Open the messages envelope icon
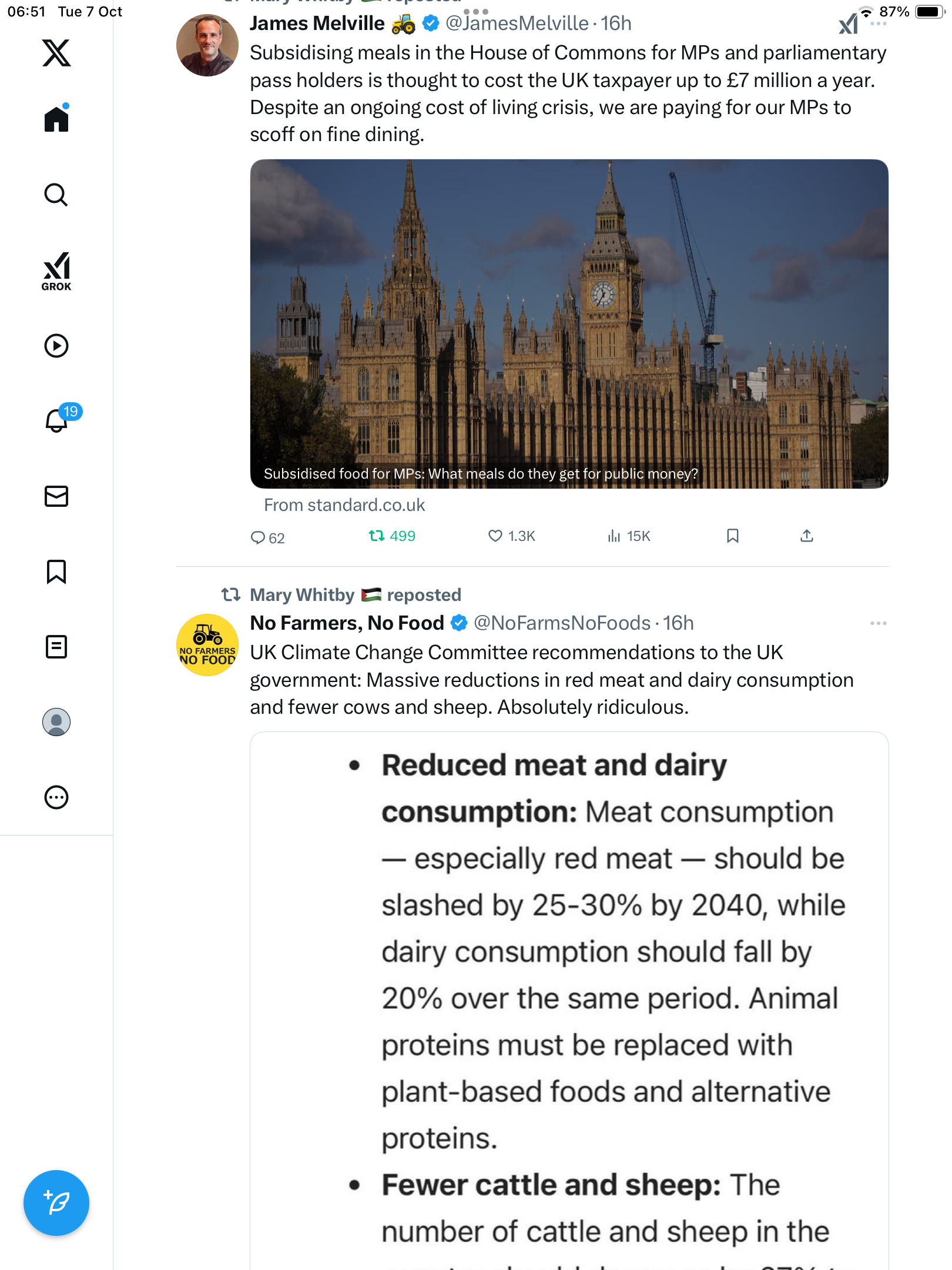 pos(56,496)
